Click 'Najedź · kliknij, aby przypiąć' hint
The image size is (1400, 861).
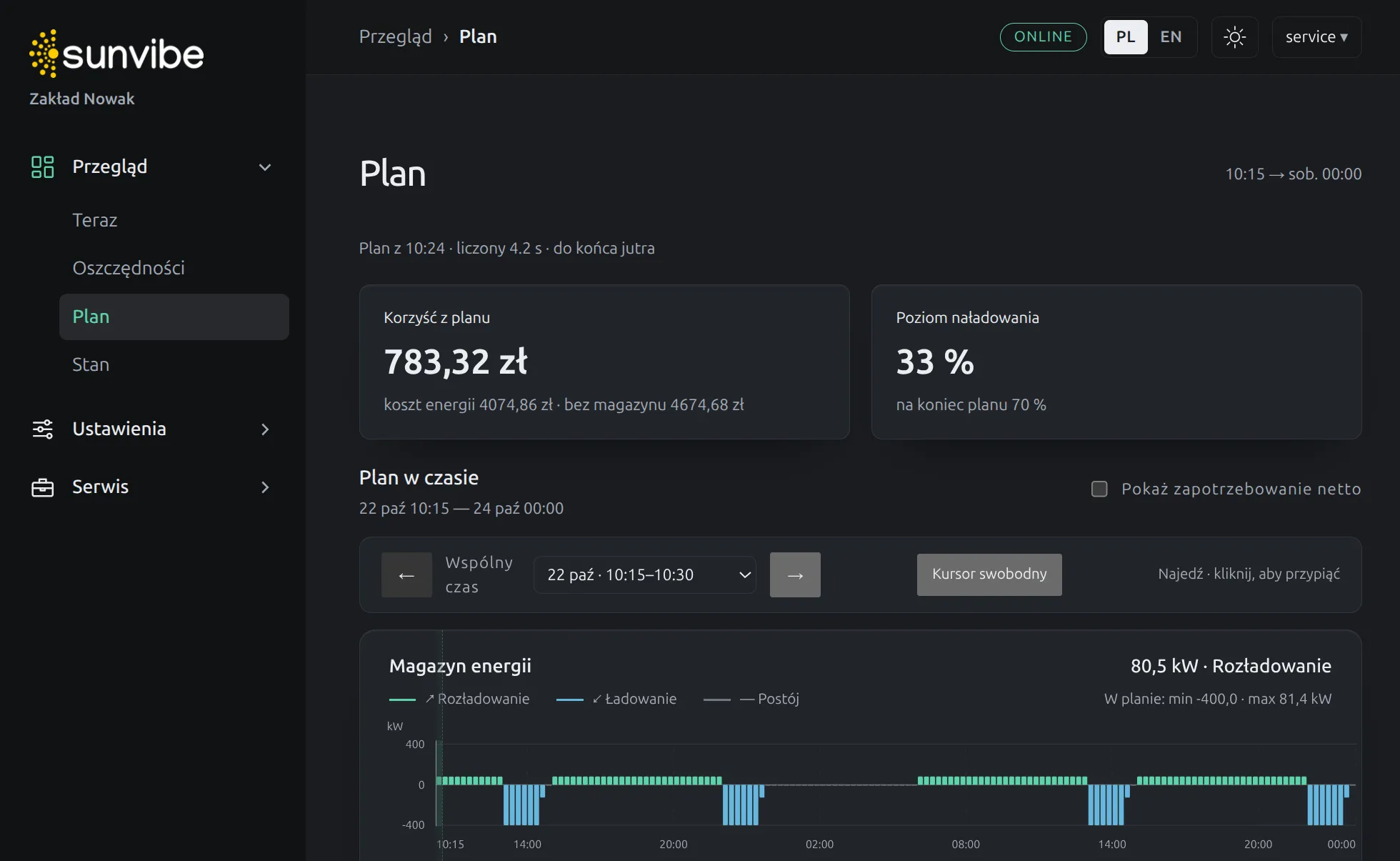[x=1249, y=574]
